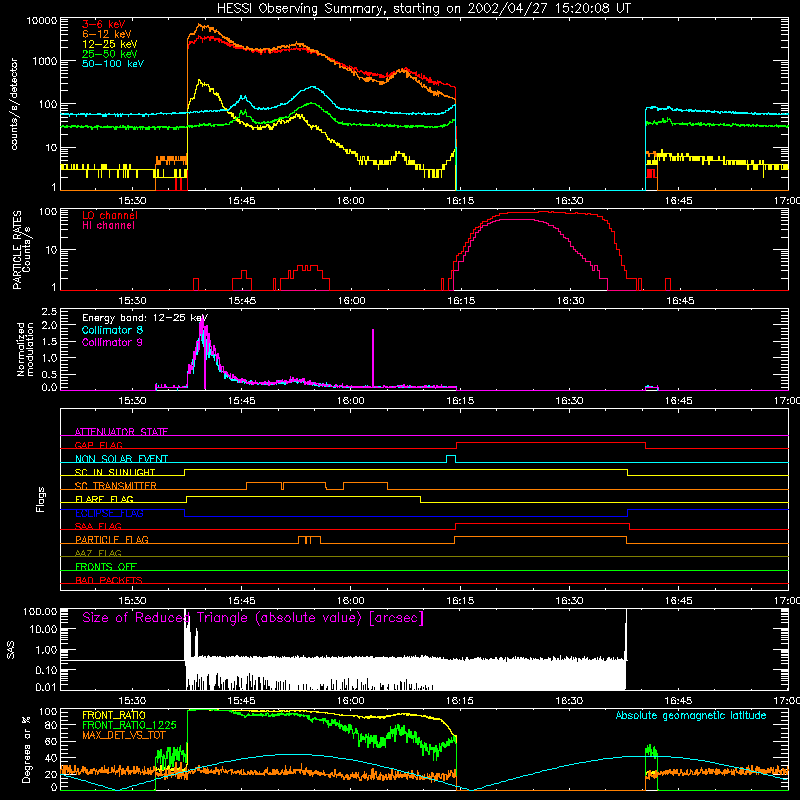Select the 3-6 keV legend label
Screen dimensions: 800x800
pyautogui.click(x=104, y=24)
